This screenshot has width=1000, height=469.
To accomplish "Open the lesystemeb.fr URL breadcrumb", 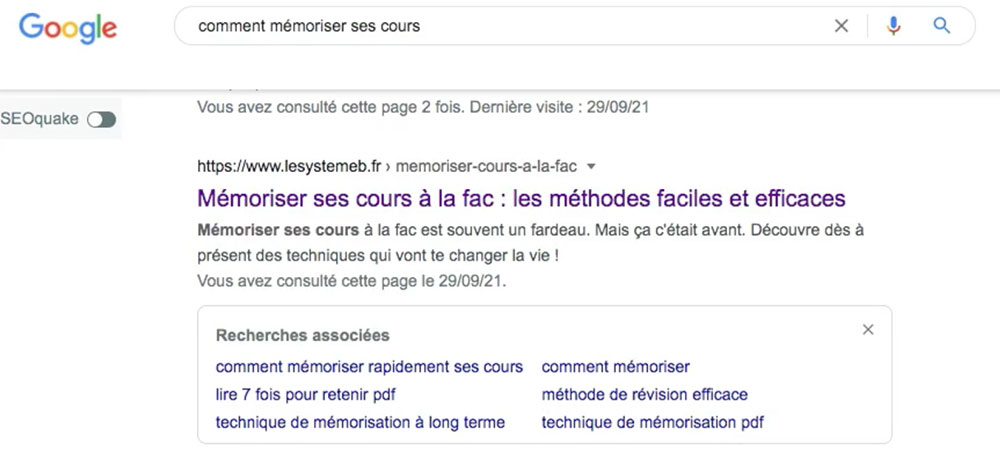I will coord(386,167).
